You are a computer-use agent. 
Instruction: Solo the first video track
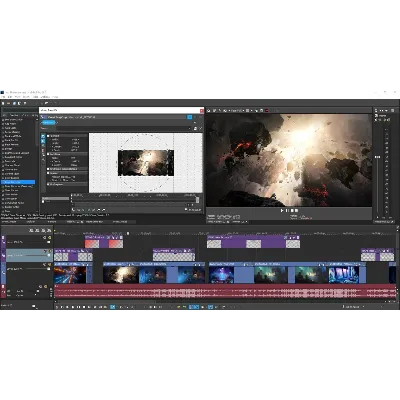(x=50, y=238)
